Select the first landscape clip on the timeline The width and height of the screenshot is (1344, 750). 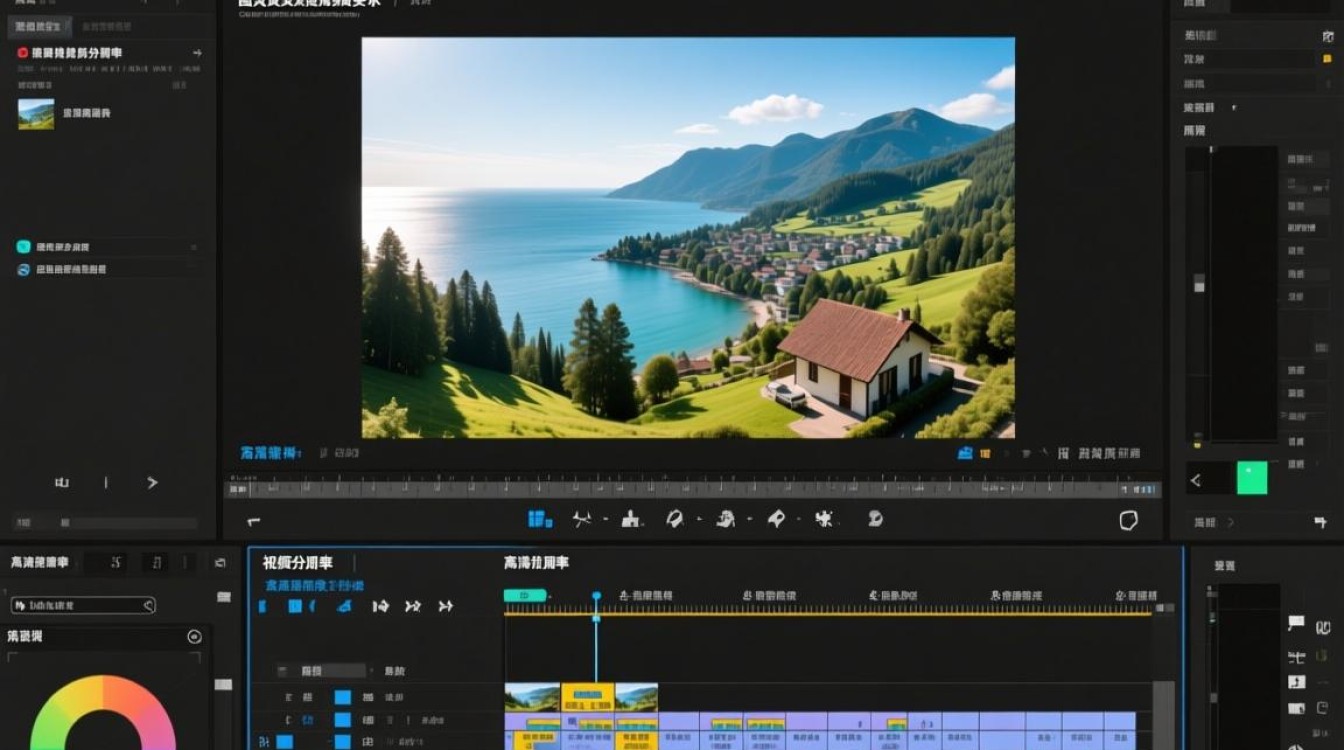point(532,697)
